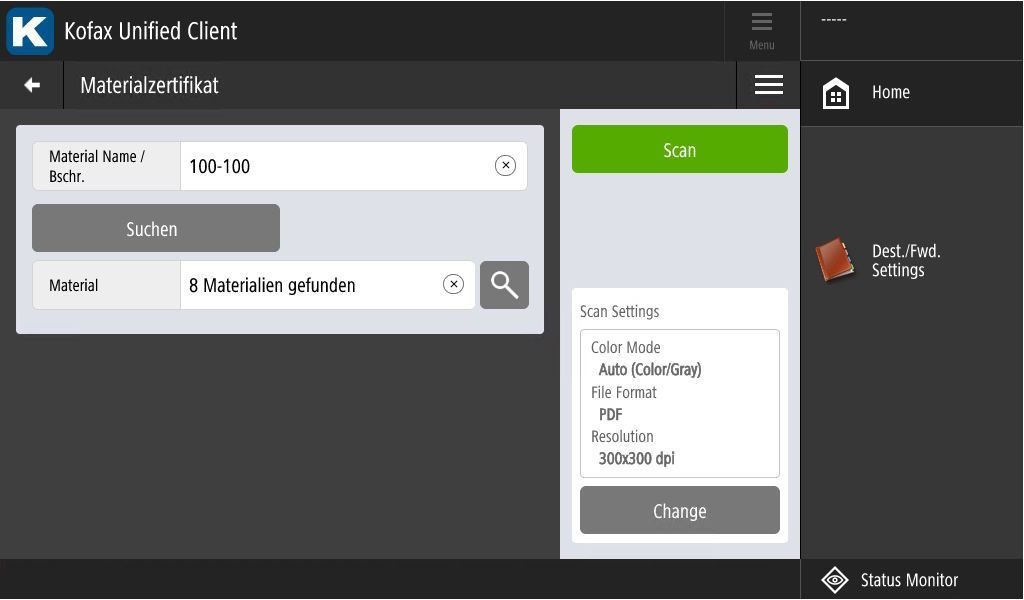Viewport: 1024px width, 600px height.
Task: Select the Resolution 300x300 dpi value
Action: (x=636, y=458)
